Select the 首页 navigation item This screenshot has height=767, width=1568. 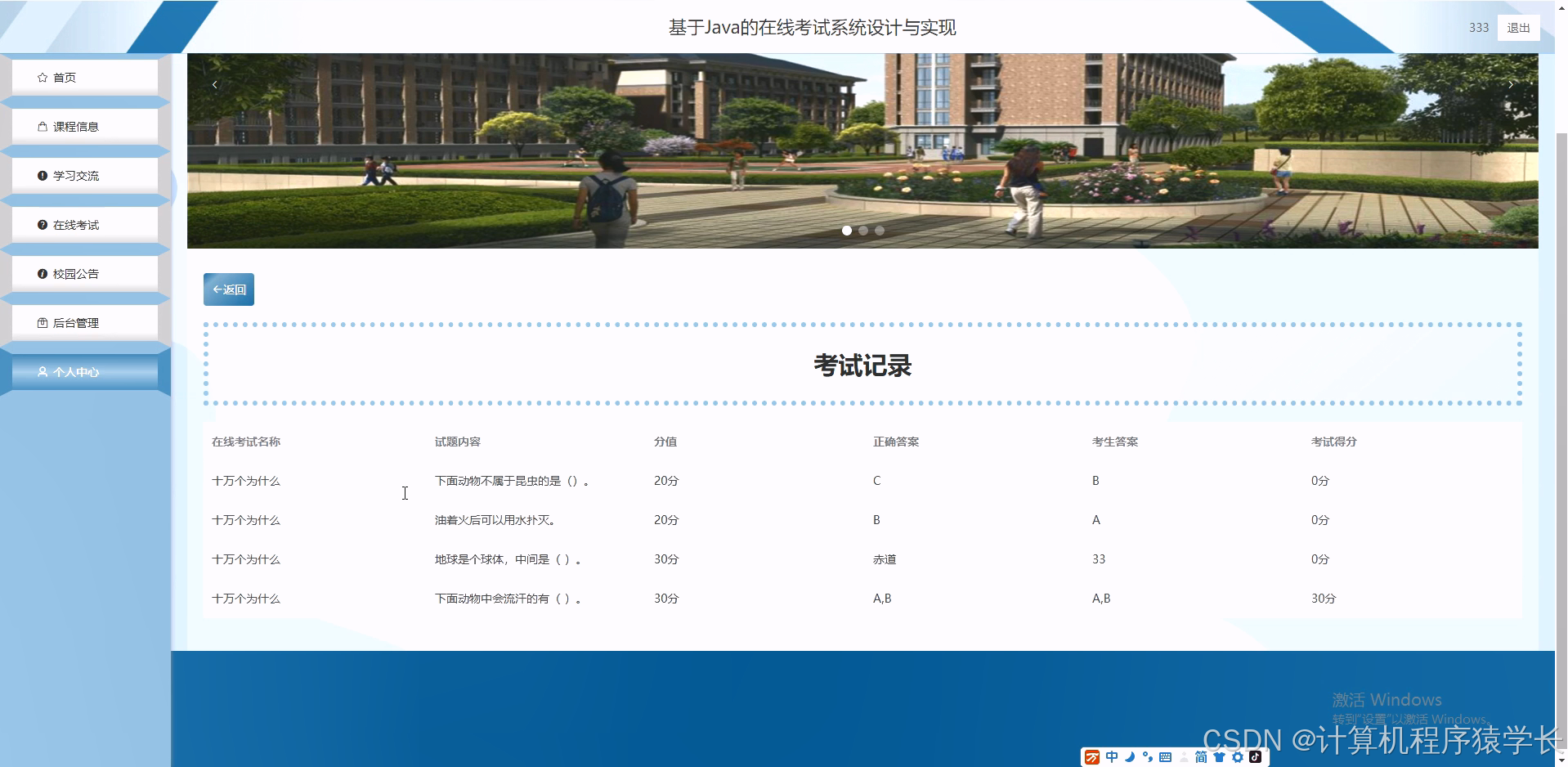(x=65, y=76)
